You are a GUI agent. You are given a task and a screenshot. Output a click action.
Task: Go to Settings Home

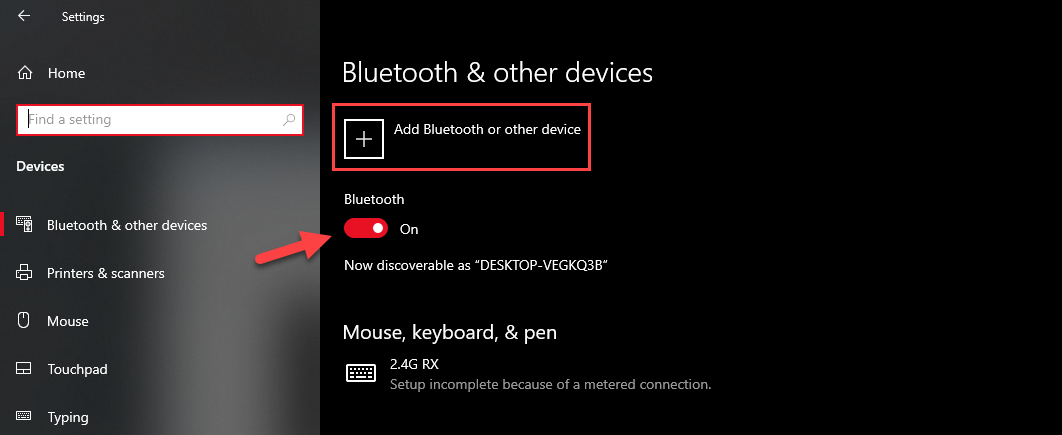(66, 73)
